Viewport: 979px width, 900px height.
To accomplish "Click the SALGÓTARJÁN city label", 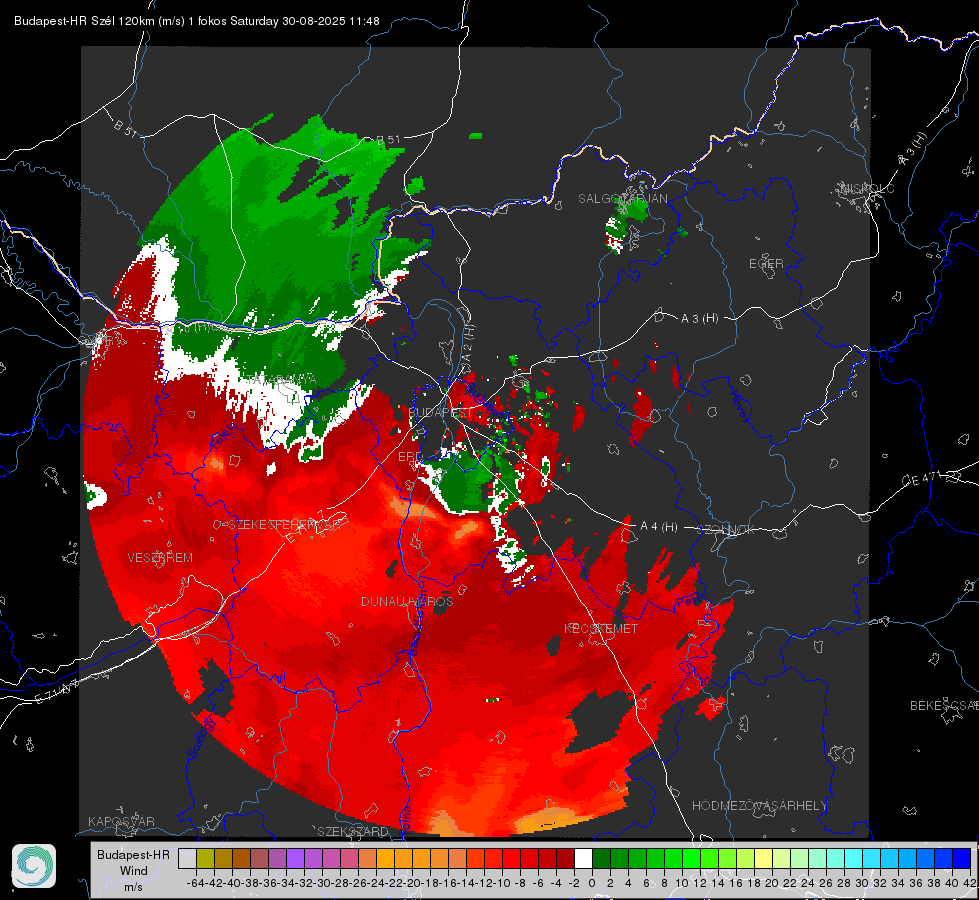I will click(622, 199).
